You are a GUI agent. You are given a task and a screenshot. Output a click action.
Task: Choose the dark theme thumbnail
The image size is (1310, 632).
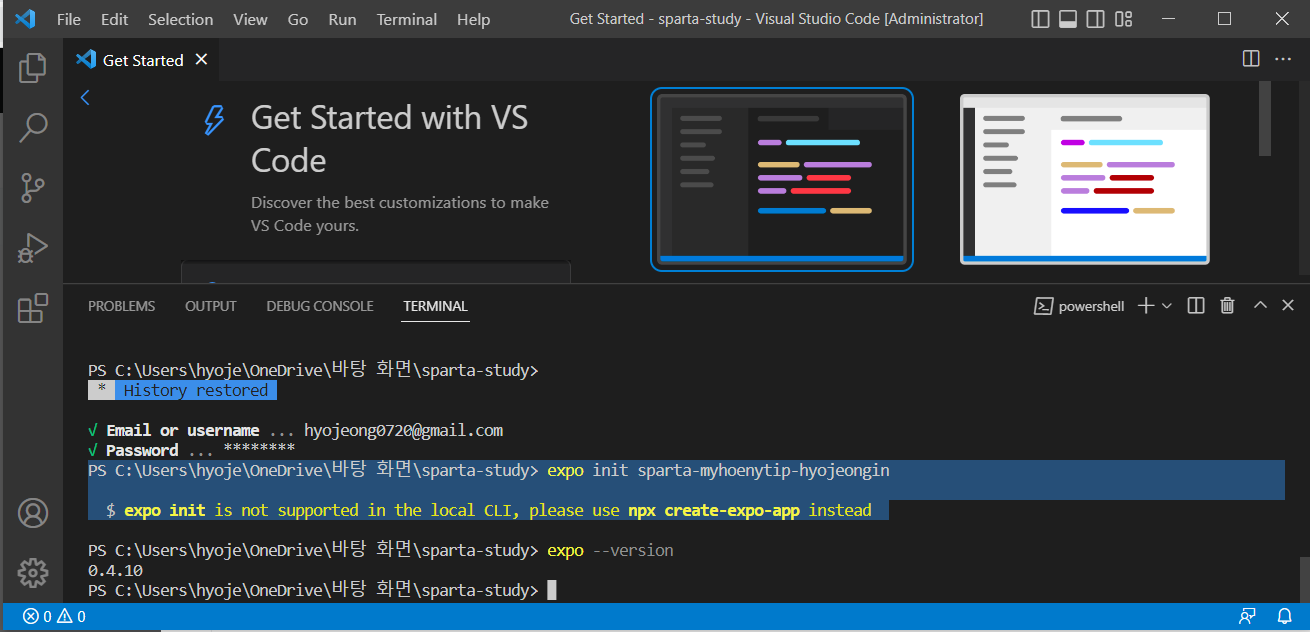782,179
